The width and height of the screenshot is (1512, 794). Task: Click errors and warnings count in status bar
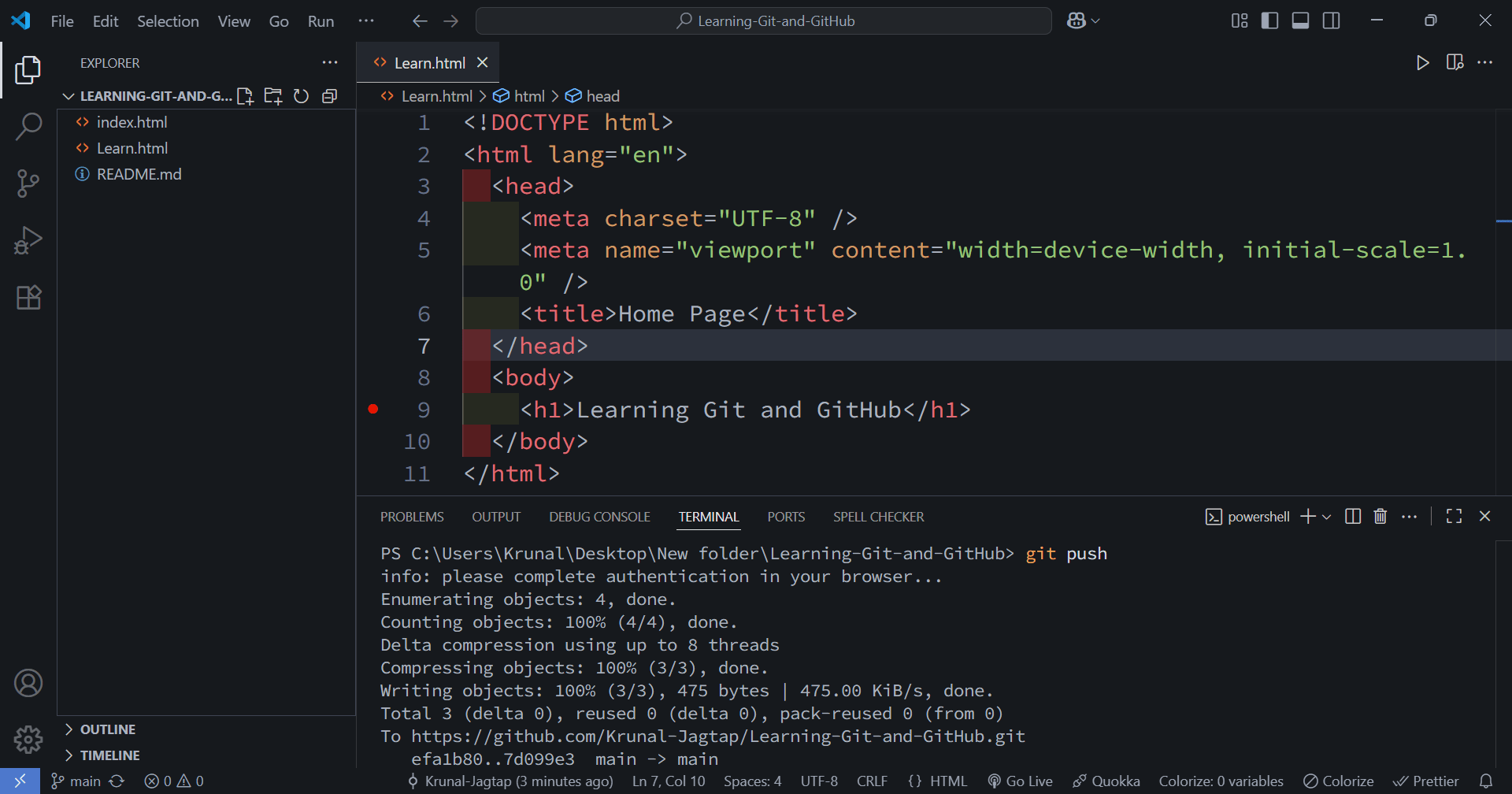pyautogui.click(x=174, y=781)
